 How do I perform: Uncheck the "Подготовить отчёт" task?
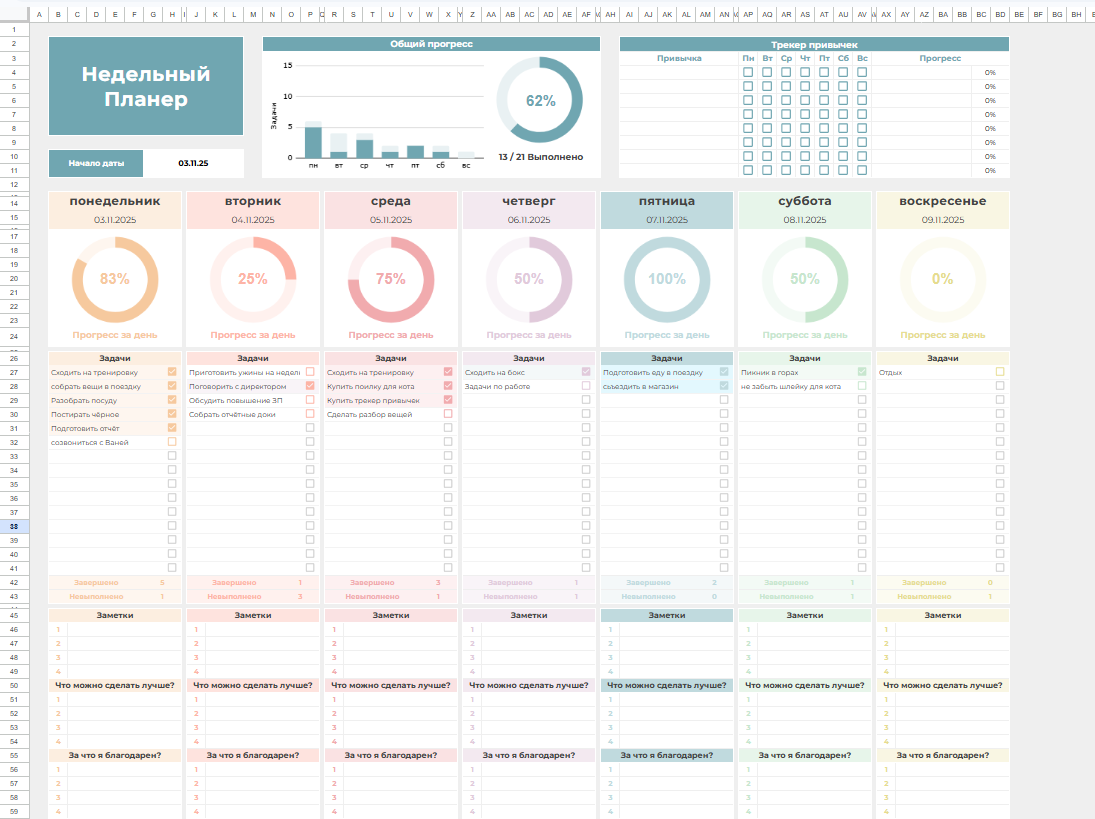click(x=172, y=428)
